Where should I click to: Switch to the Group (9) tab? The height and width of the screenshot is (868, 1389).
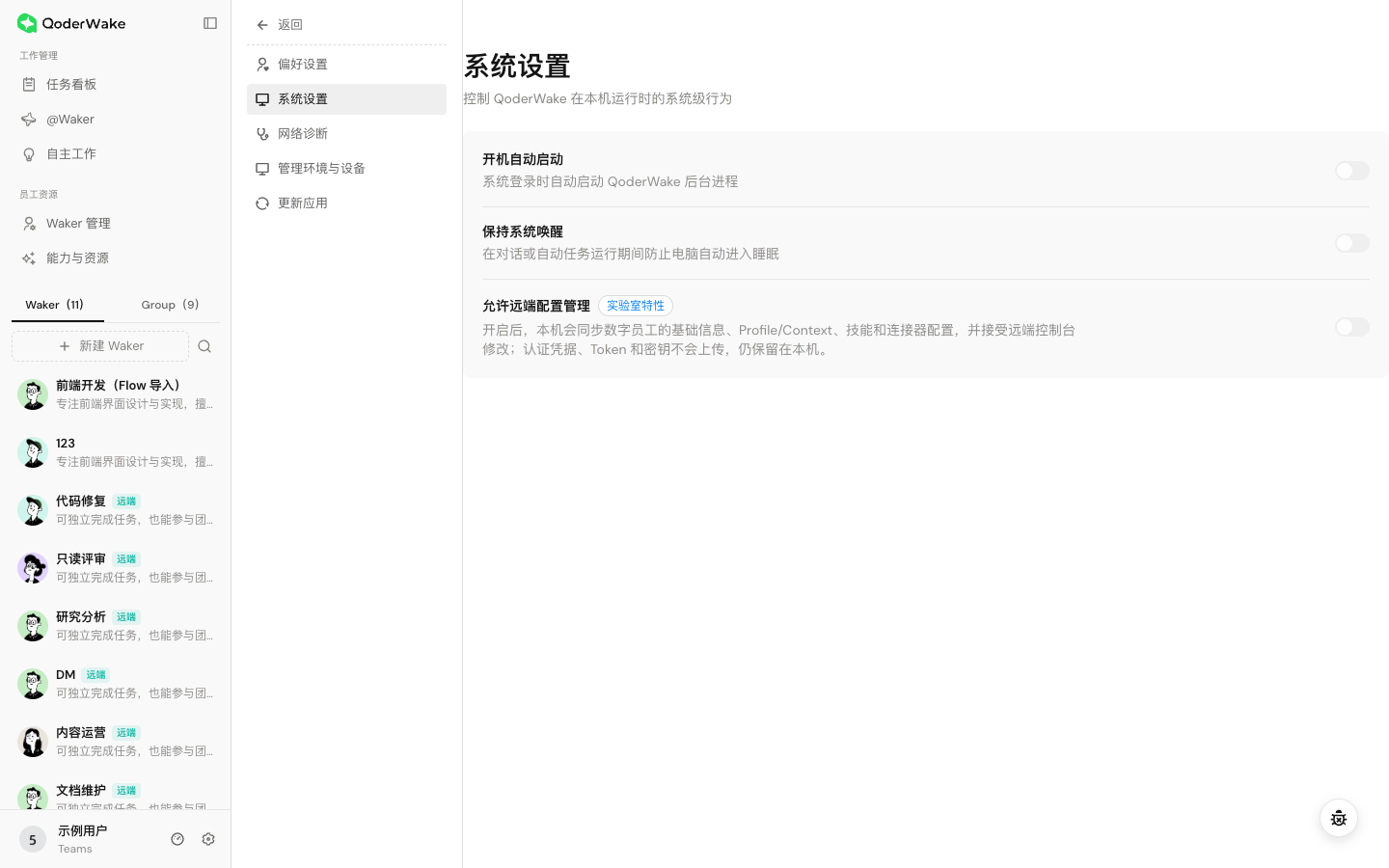[x=170, y=305]
